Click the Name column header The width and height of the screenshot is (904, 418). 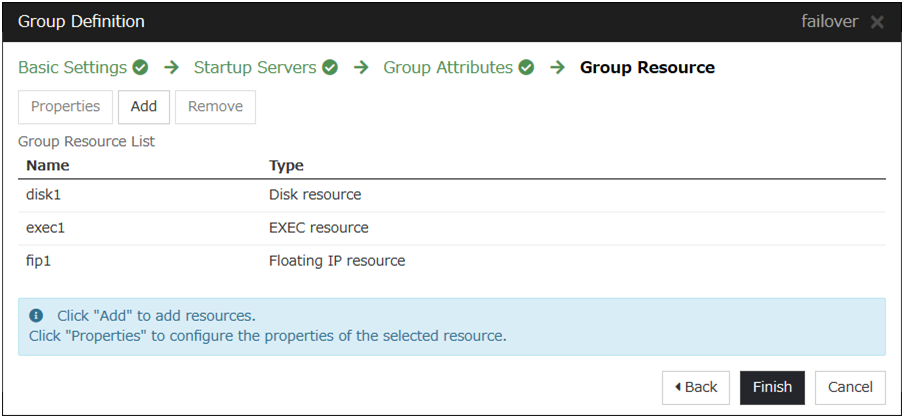(48, 166)
